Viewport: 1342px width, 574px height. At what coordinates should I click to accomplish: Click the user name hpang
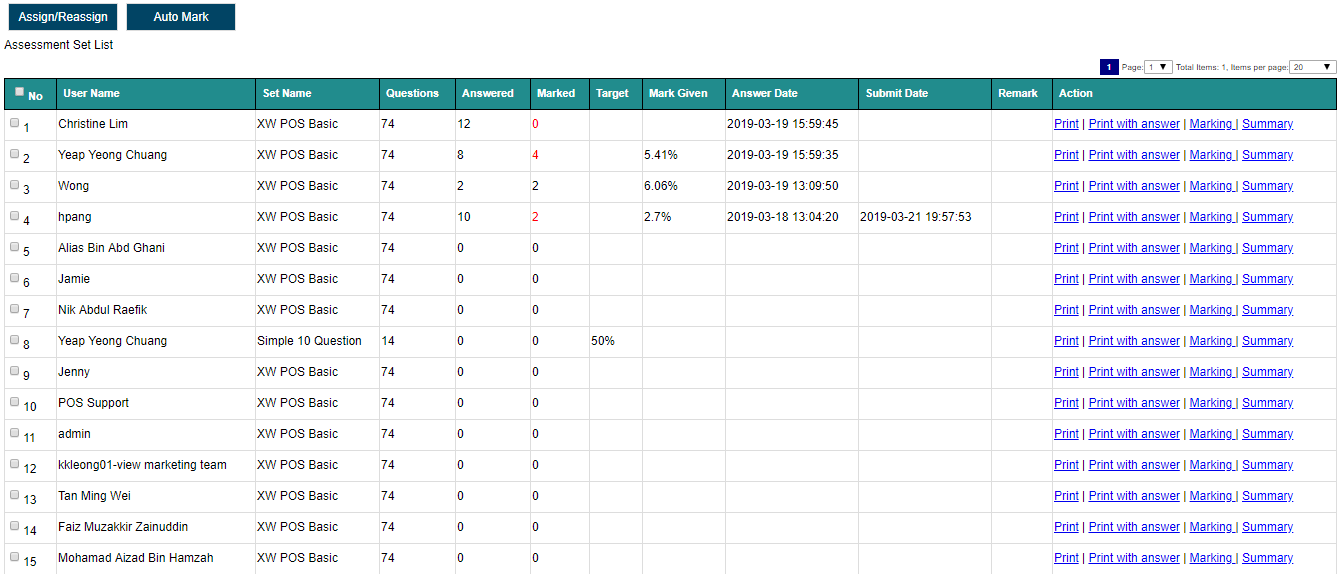tap(75, 217)
